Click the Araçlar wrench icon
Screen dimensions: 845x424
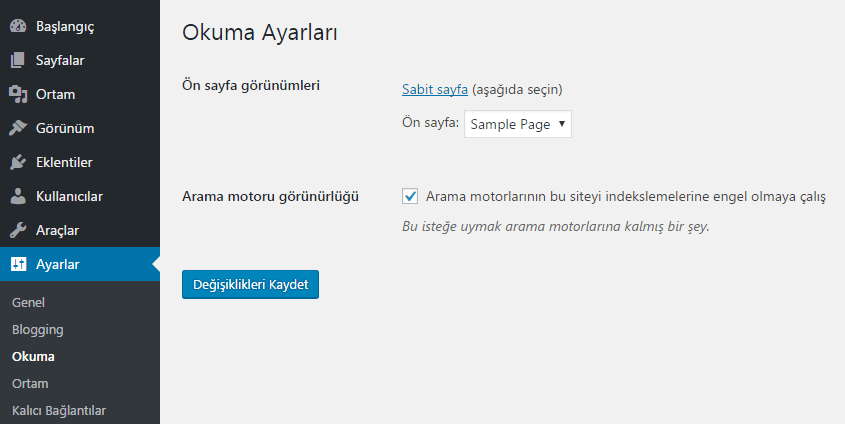coord(18,230)
